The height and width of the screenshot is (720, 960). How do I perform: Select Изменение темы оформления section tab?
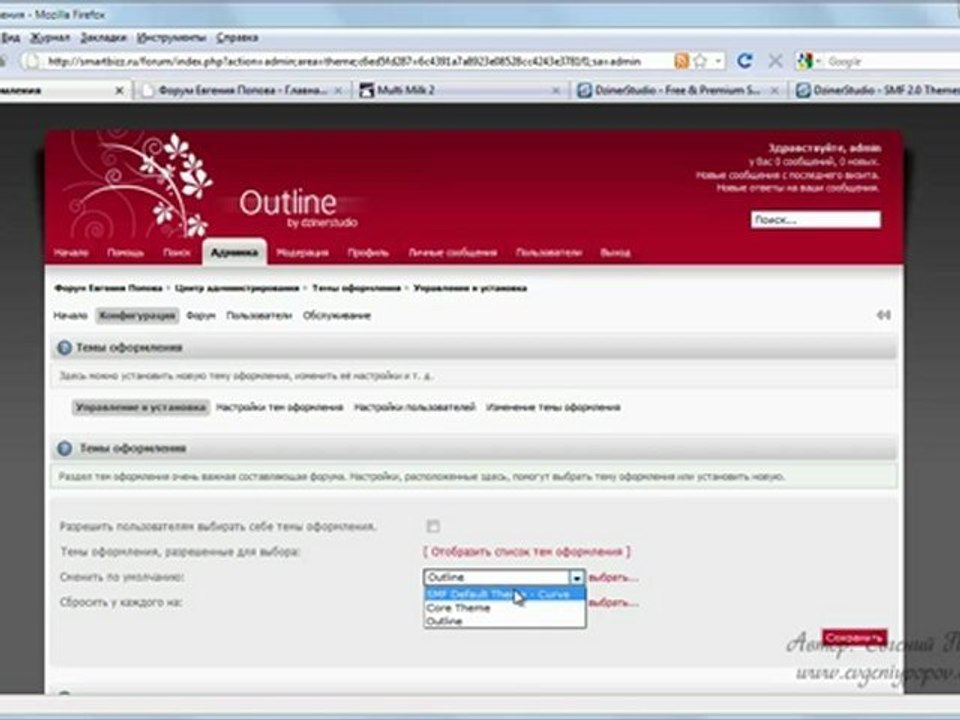point(553,407)
